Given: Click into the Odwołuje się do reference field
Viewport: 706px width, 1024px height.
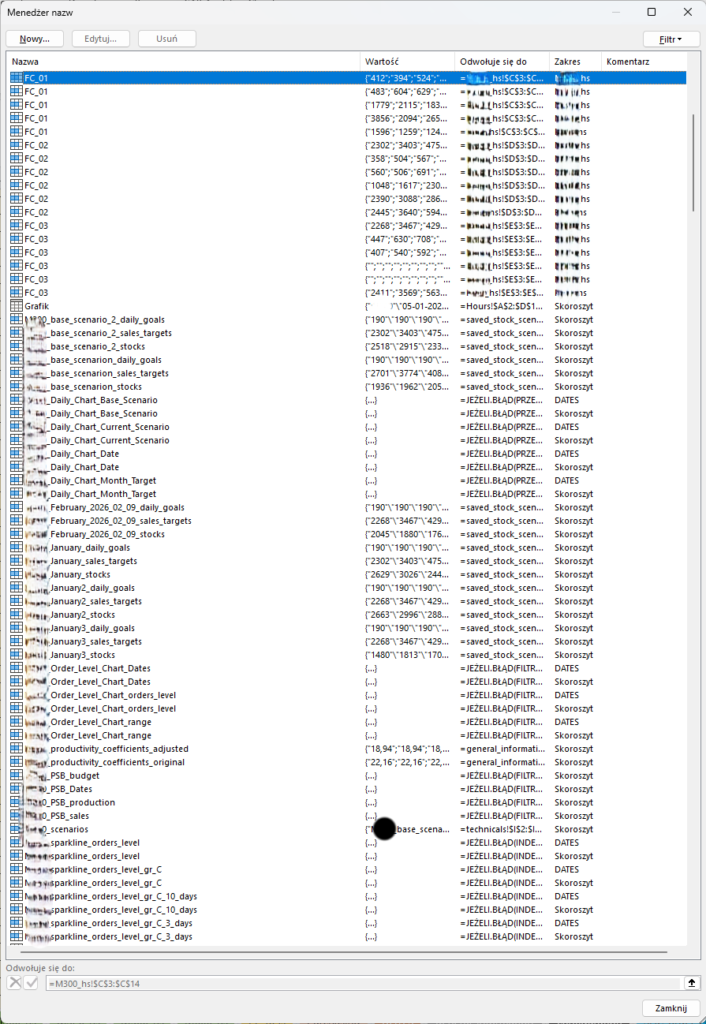Looking at the screenshot, I should tap(363, 983).
